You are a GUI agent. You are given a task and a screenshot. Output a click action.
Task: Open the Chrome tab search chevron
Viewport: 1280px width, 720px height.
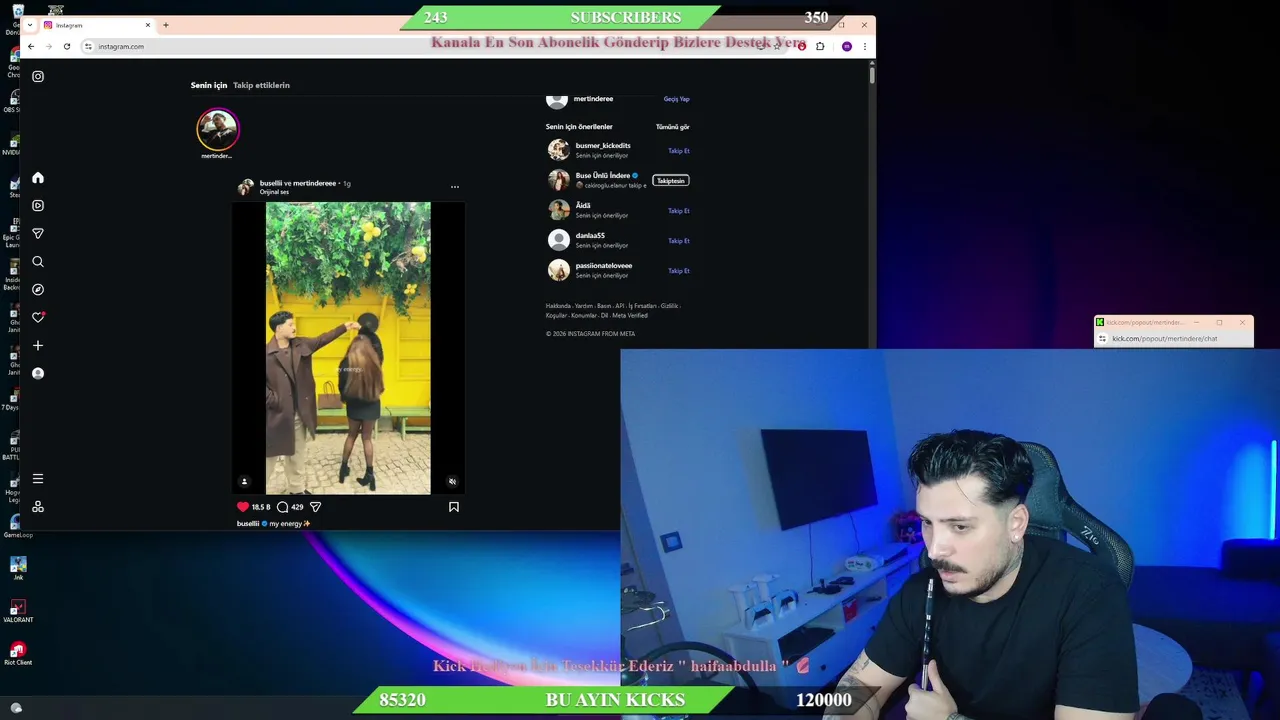pyautogui.click(x=30, y=25)
